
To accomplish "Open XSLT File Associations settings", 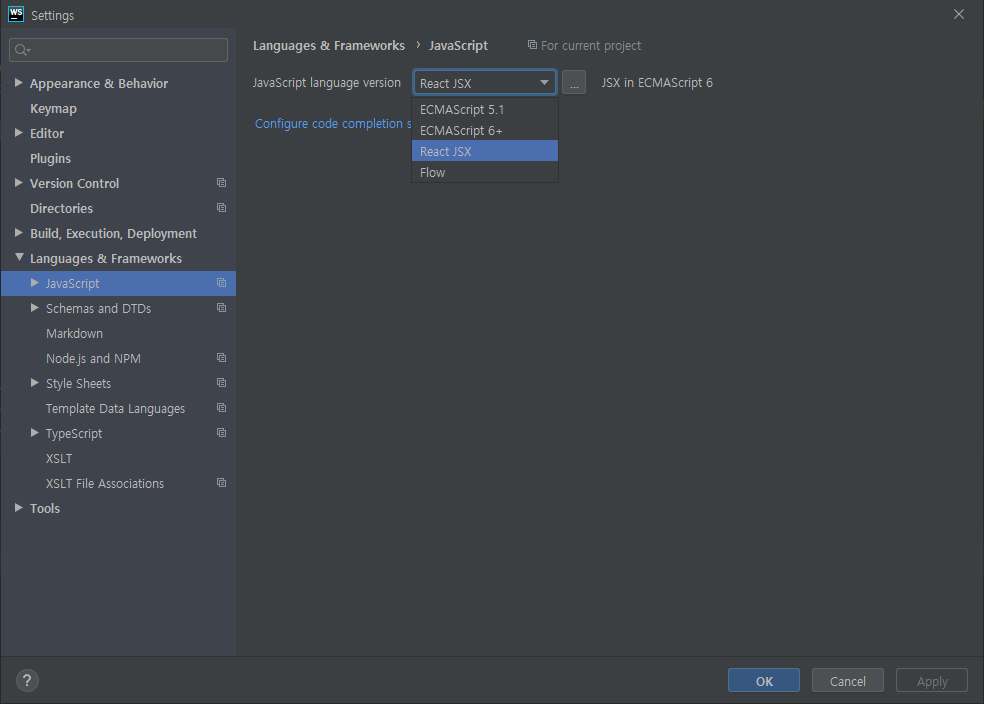I will tap(105, 483).
